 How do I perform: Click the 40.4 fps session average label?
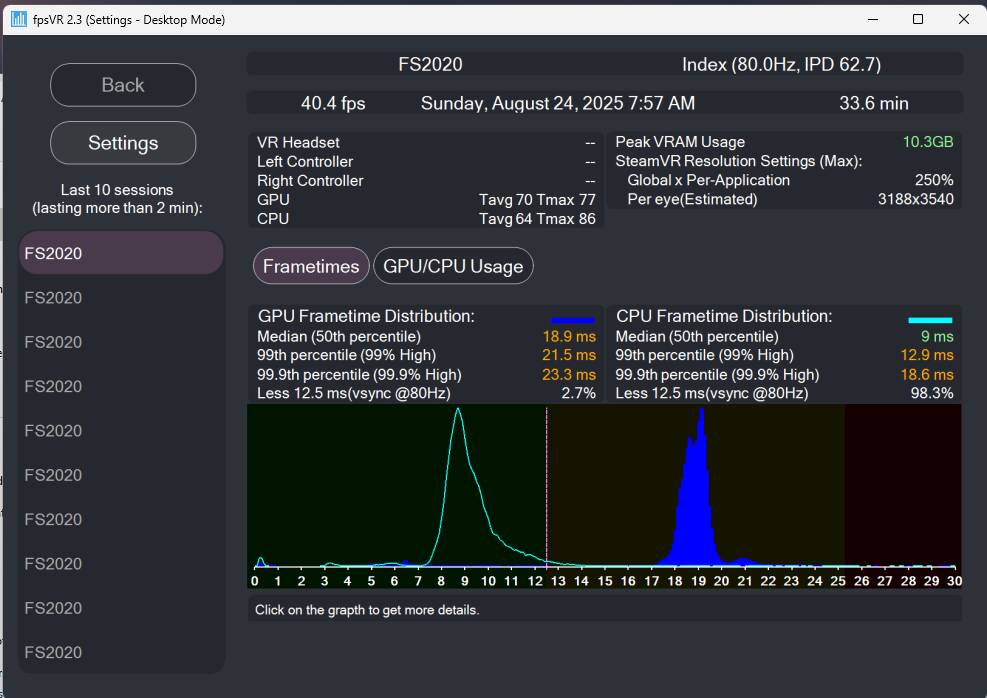click(x=333, y=103)
